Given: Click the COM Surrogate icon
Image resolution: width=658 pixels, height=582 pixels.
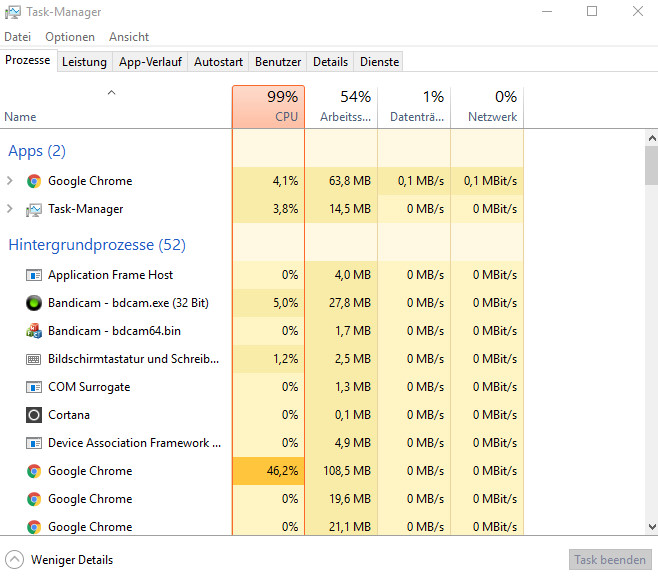Looking at the screenshot, I should pos(34,387).
